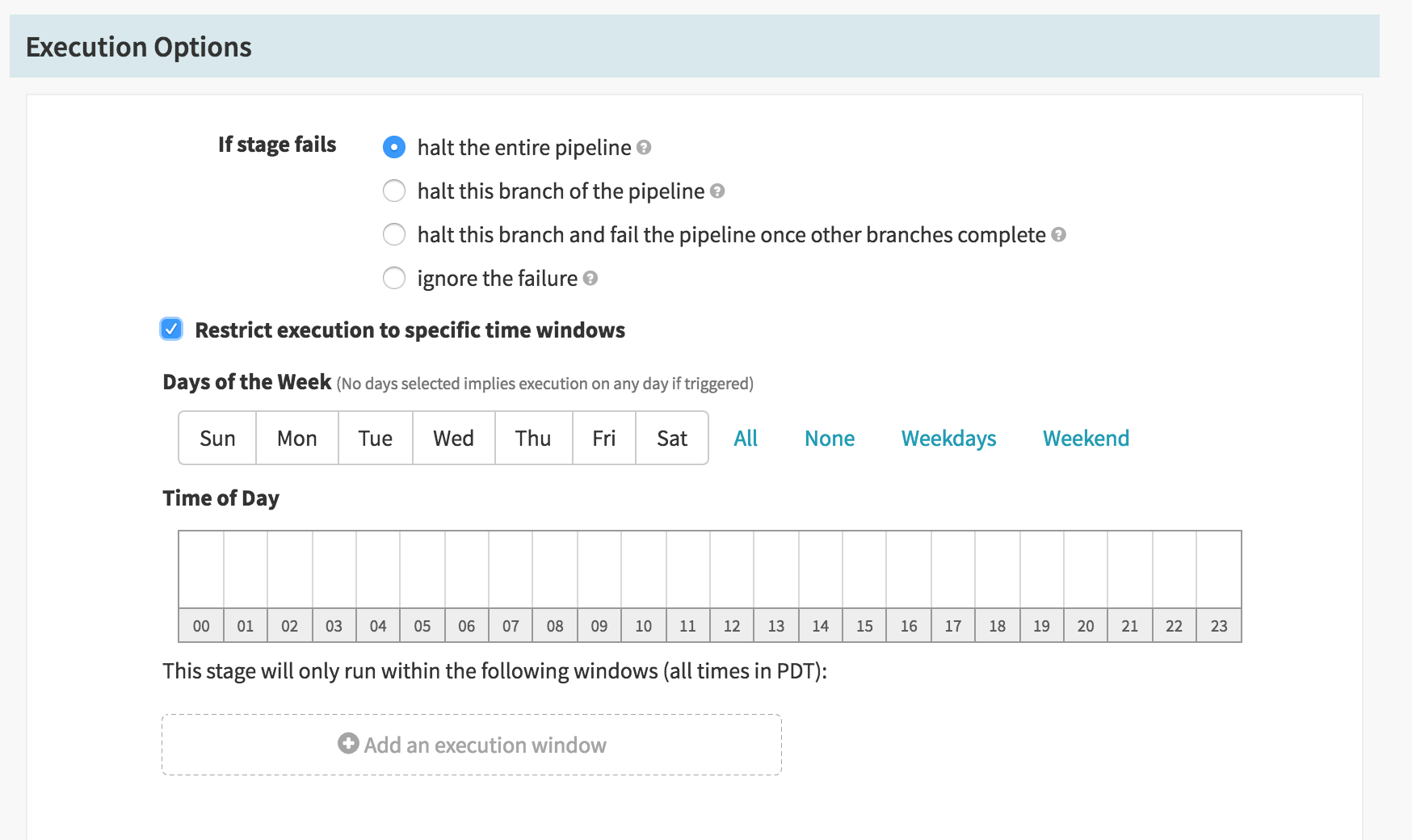Select halt the entire pipeline radio button

394,147
